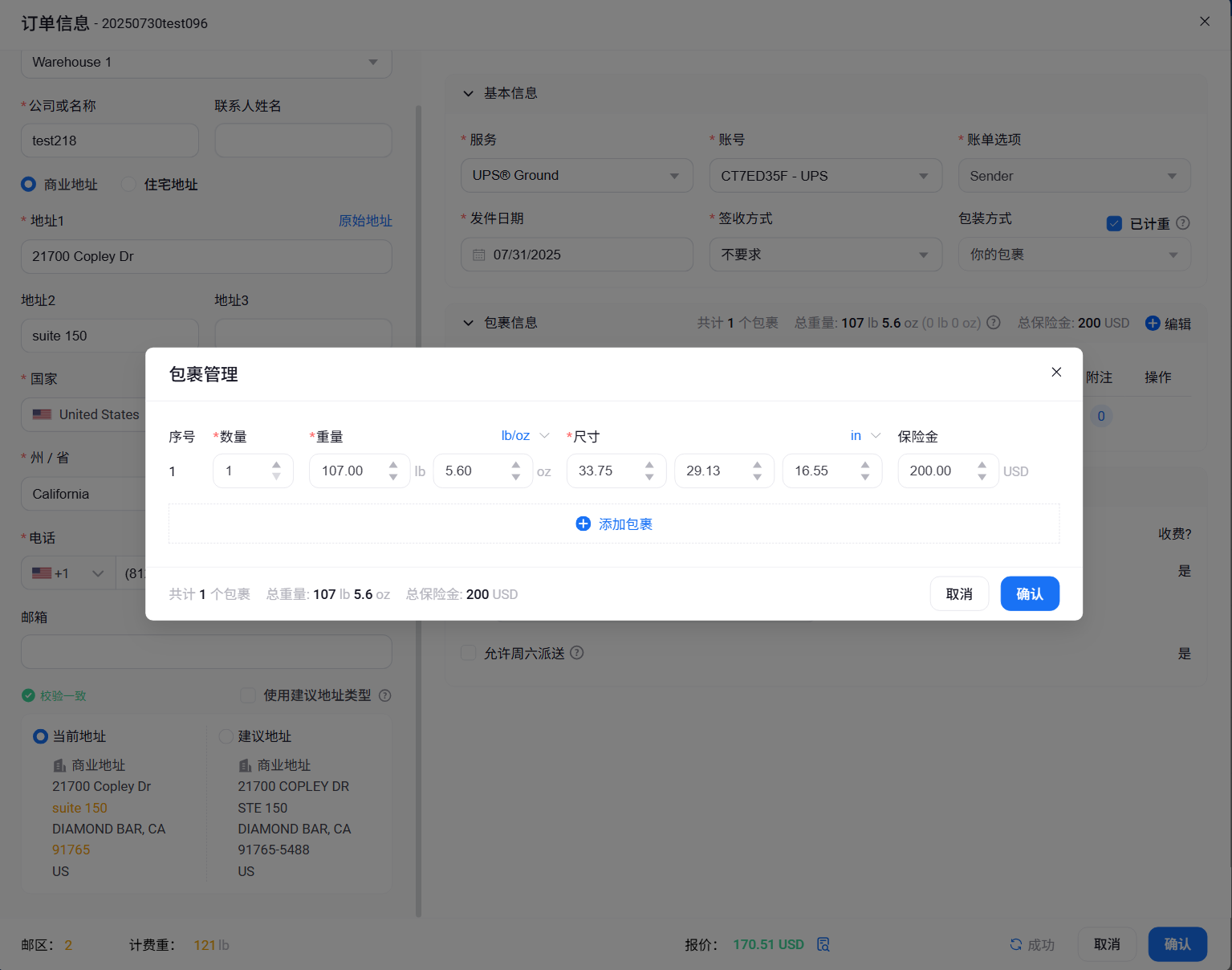Click the 原始地址 link
1232x970 pixels.
point(365,221)
